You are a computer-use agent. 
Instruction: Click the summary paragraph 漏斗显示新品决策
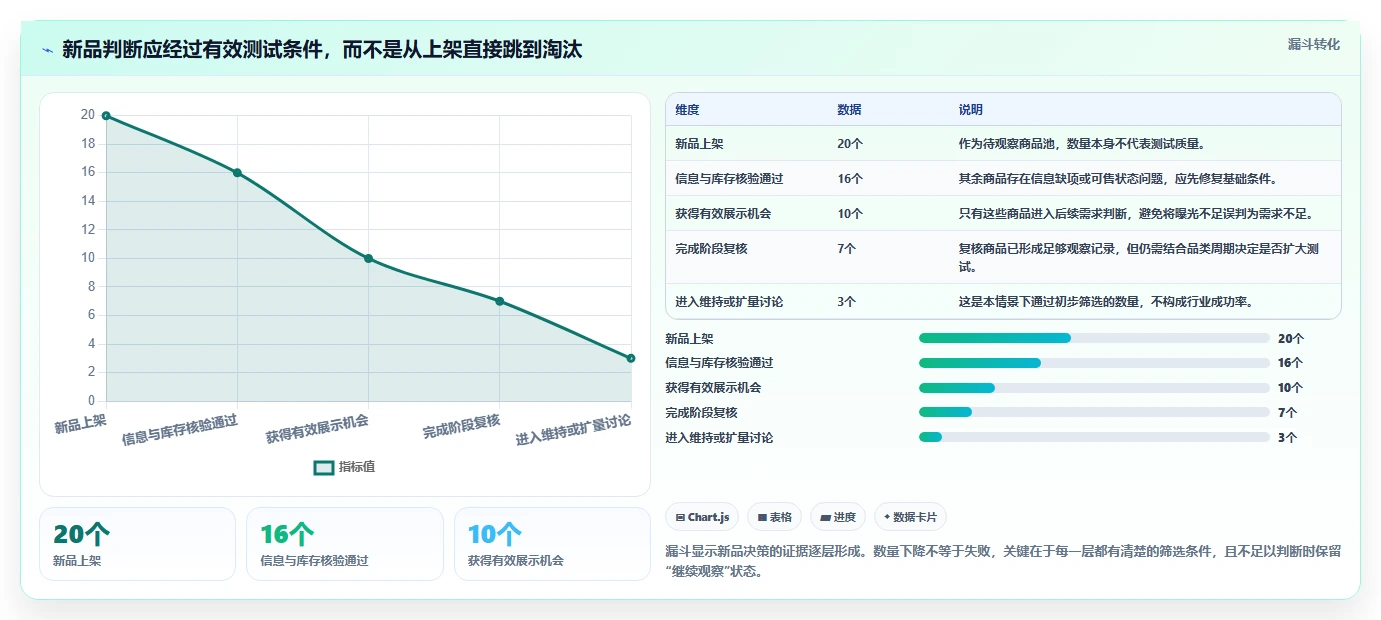[1002, 561]
